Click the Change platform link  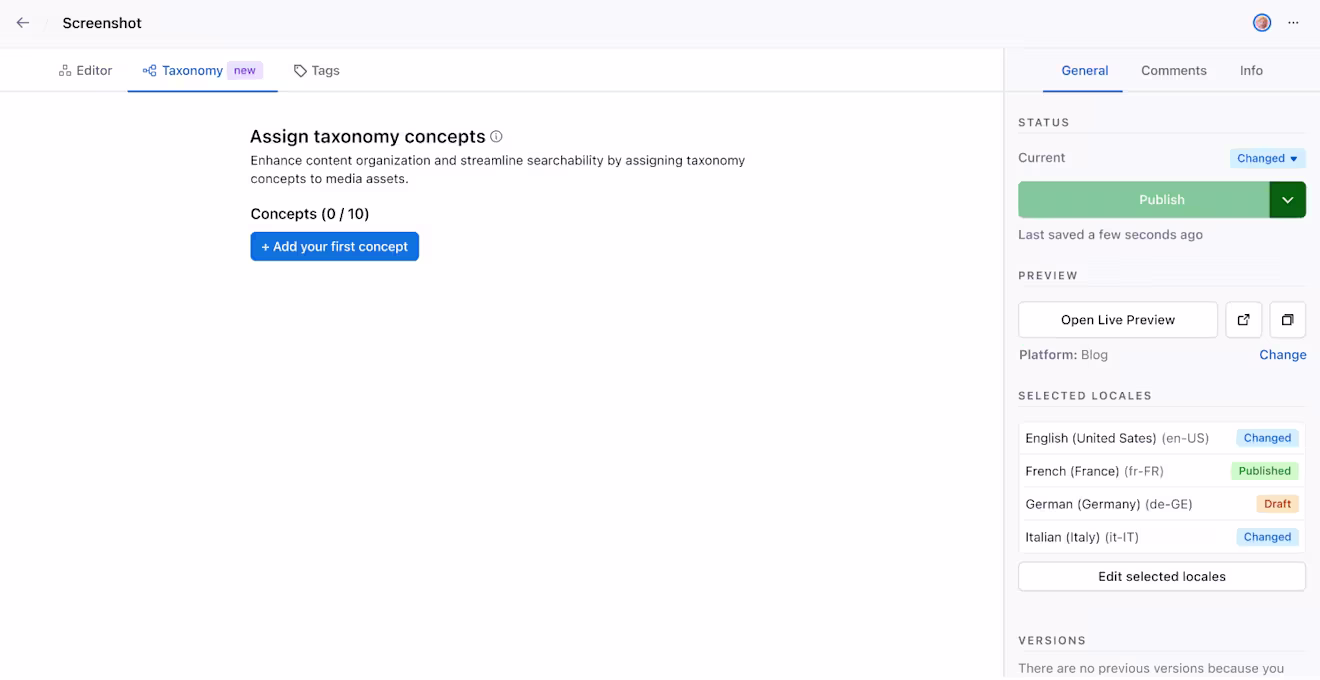pos(1282,355)
